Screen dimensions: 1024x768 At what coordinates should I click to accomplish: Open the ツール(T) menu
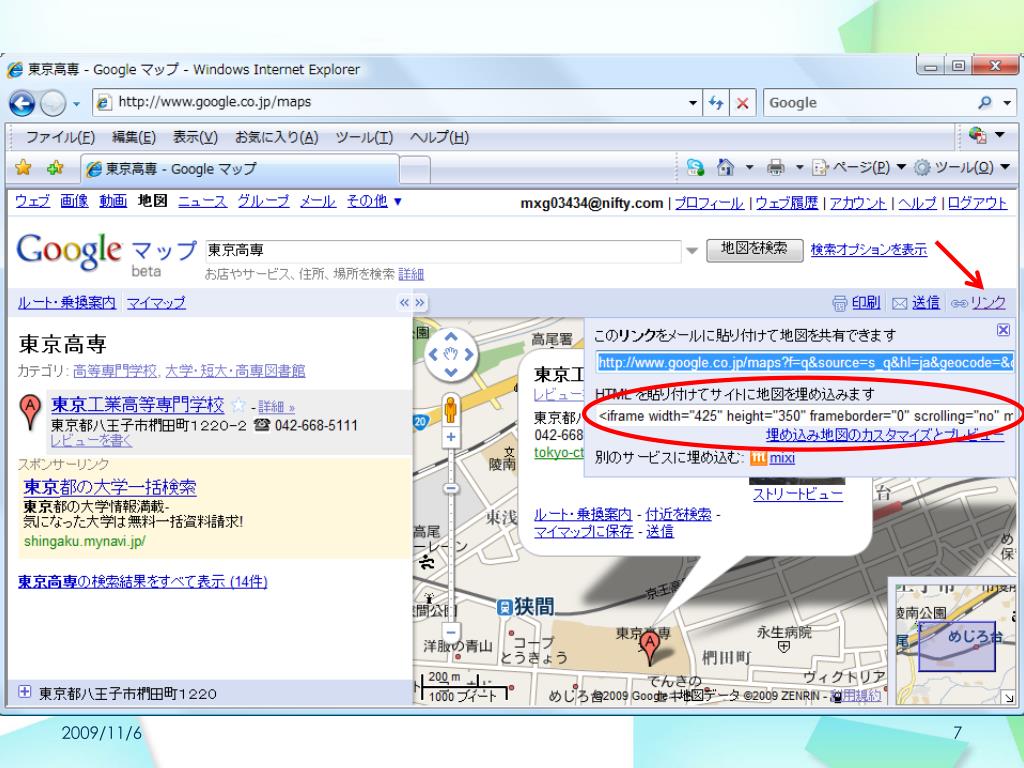tap(364, 137)
